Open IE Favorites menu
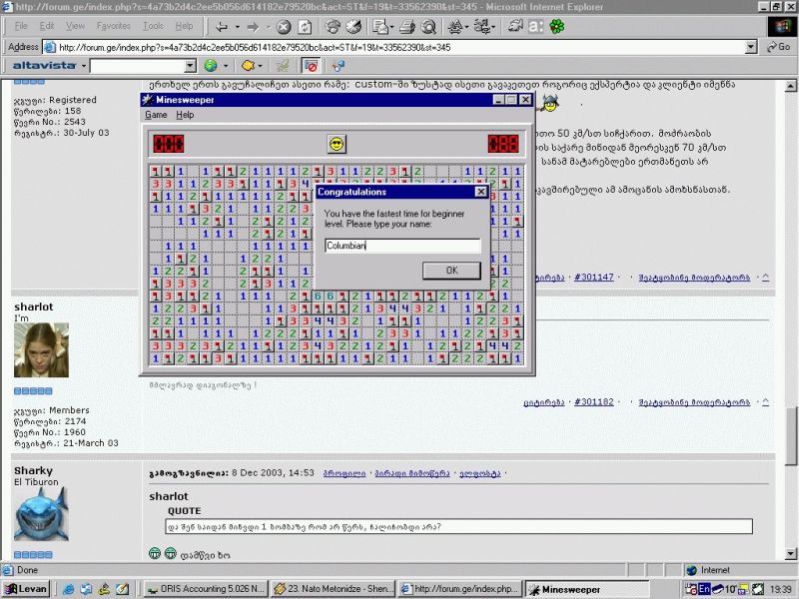The image size is (799, 599). 113,25
